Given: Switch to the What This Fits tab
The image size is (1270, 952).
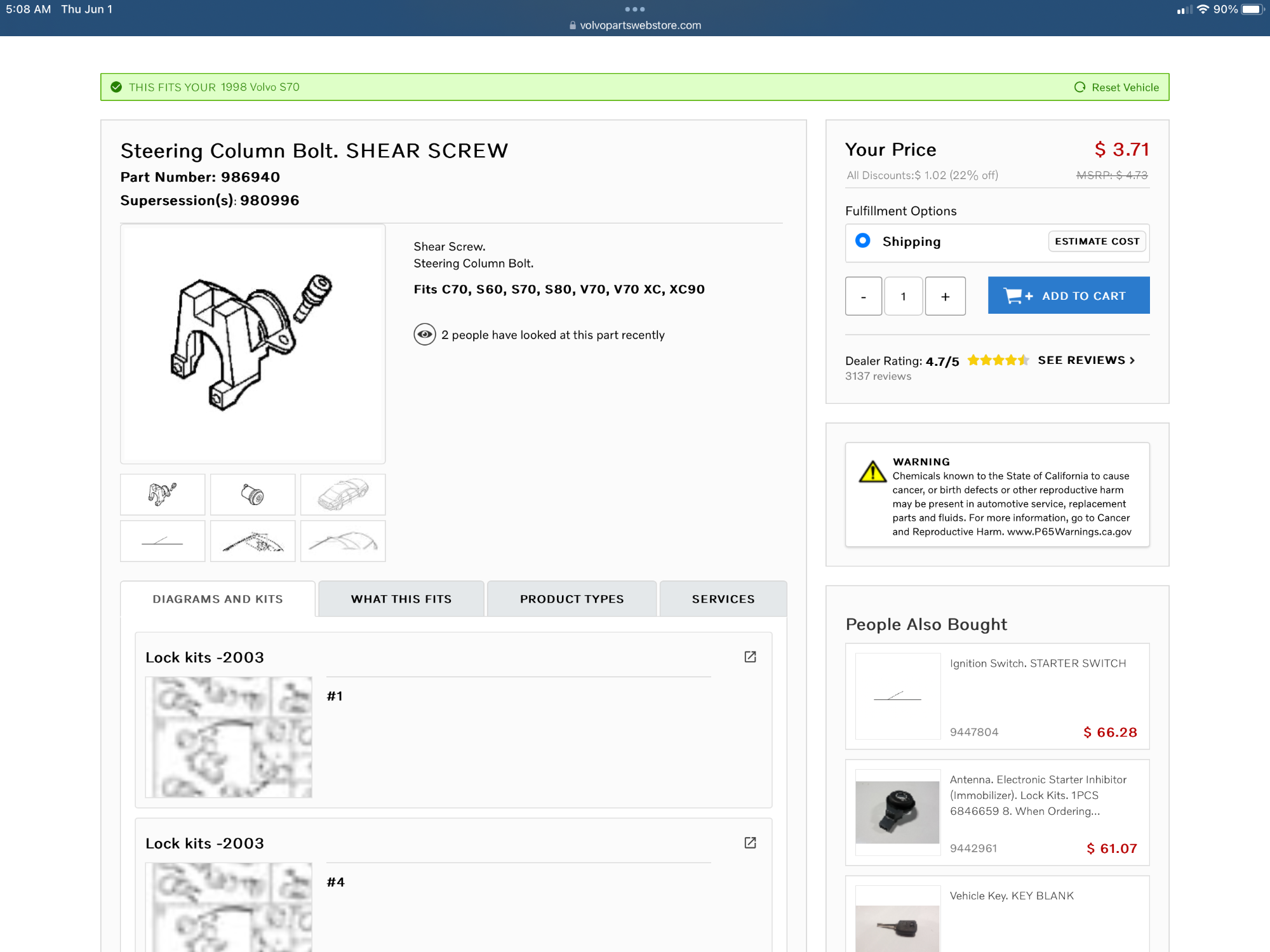Looking at the screenshot, I should [x=401, y=599].
